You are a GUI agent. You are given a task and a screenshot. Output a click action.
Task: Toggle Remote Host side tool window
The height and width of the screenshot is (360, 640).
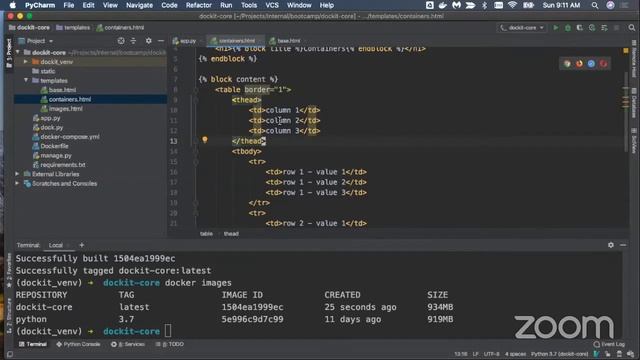pyautogui.click(x=634, y=59)
